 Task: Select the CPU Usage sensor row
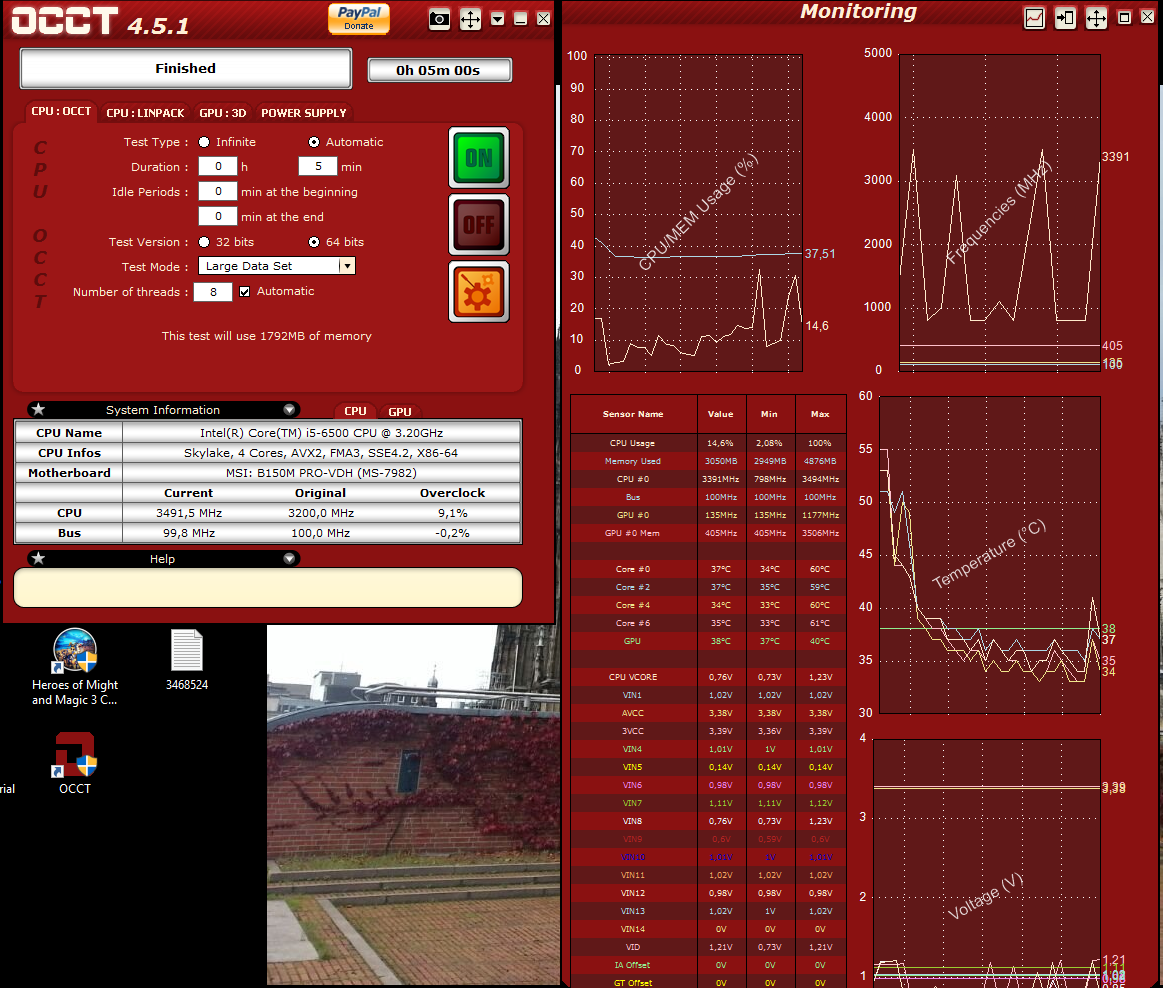[x=708, y=443]
